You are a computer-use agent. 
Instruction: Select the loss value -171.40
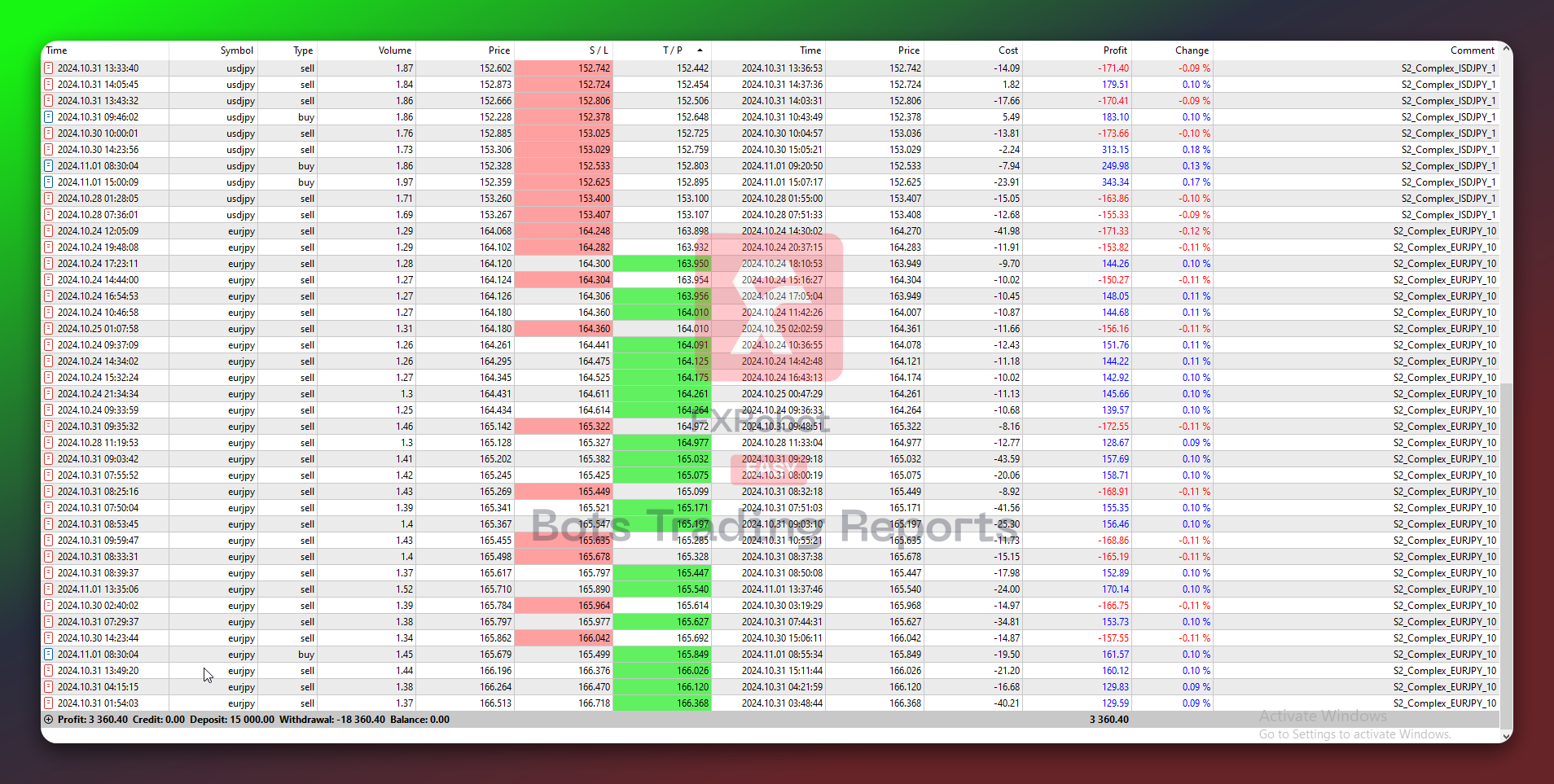[1113, 68]
